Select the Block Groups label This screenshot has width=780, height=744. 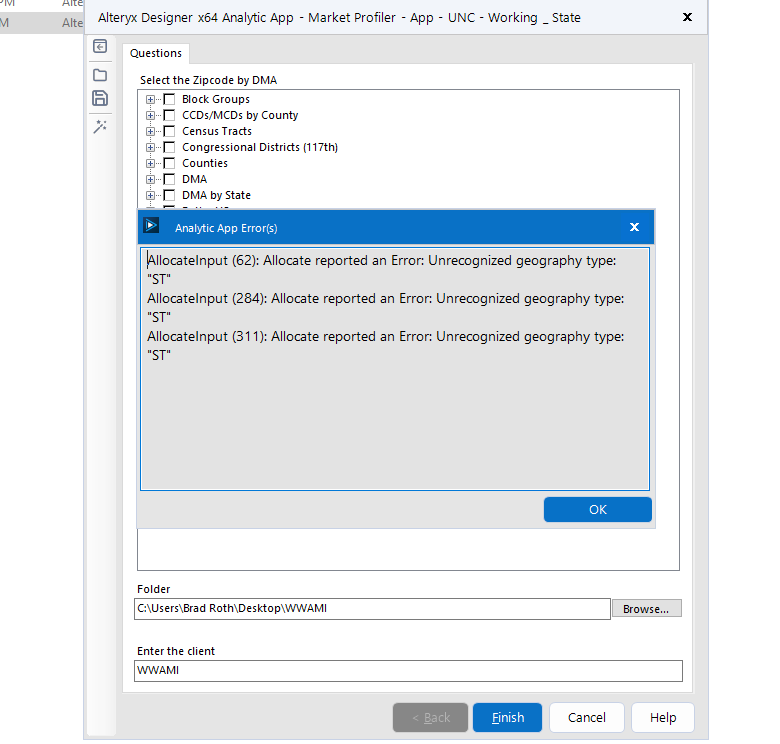pos(216,99)
